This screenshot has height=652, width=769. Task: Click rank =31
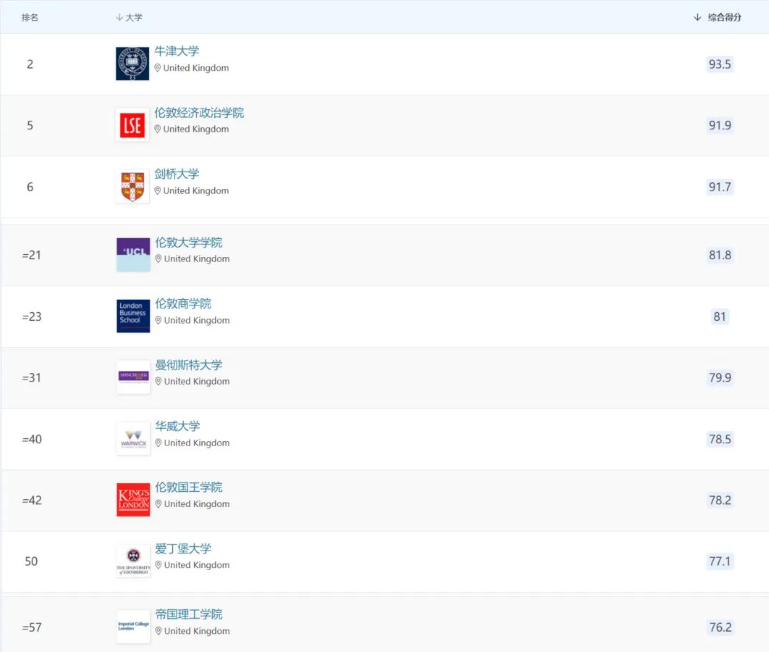(x=31, y=378)
